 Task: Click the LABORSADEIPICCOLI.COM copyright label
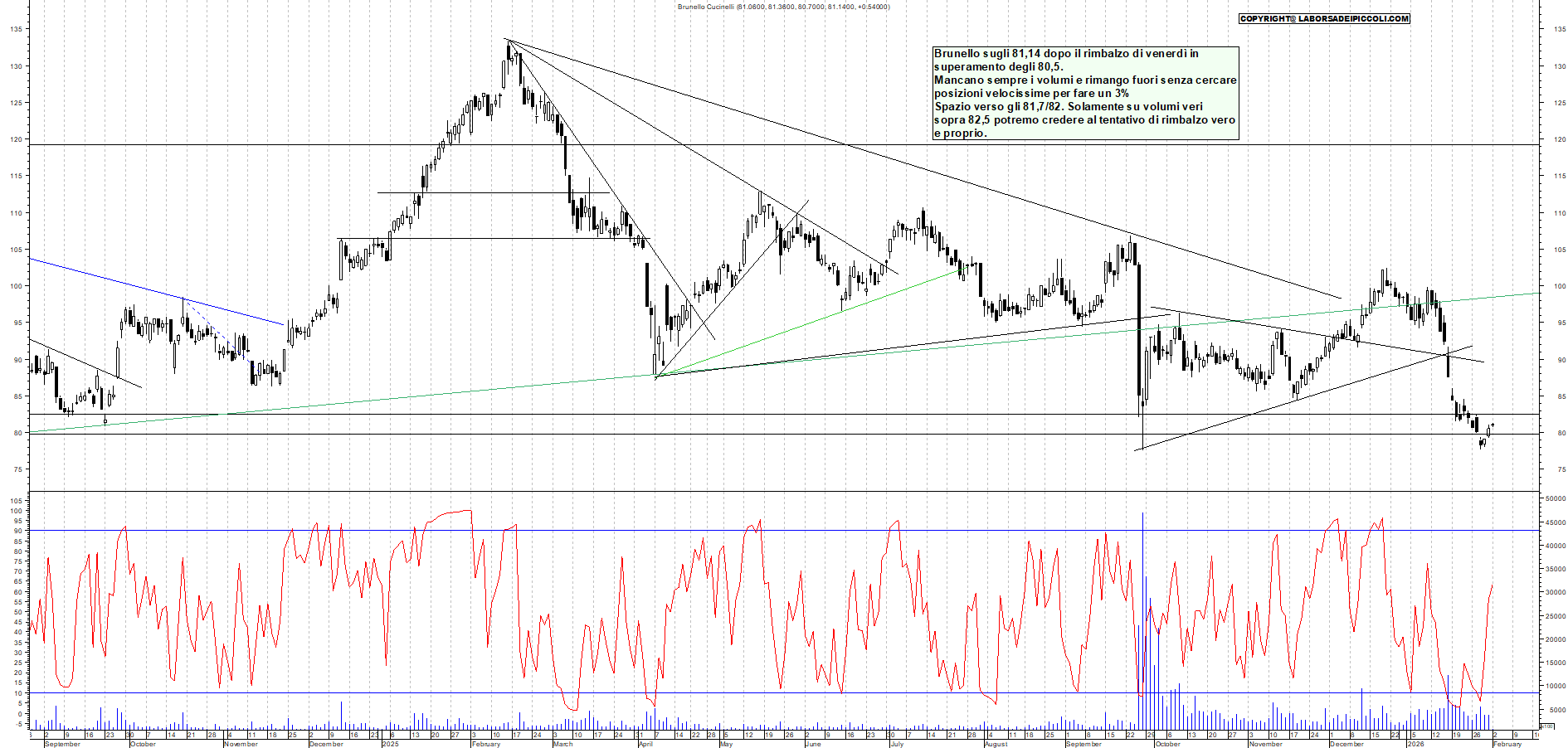[1323, 18]
